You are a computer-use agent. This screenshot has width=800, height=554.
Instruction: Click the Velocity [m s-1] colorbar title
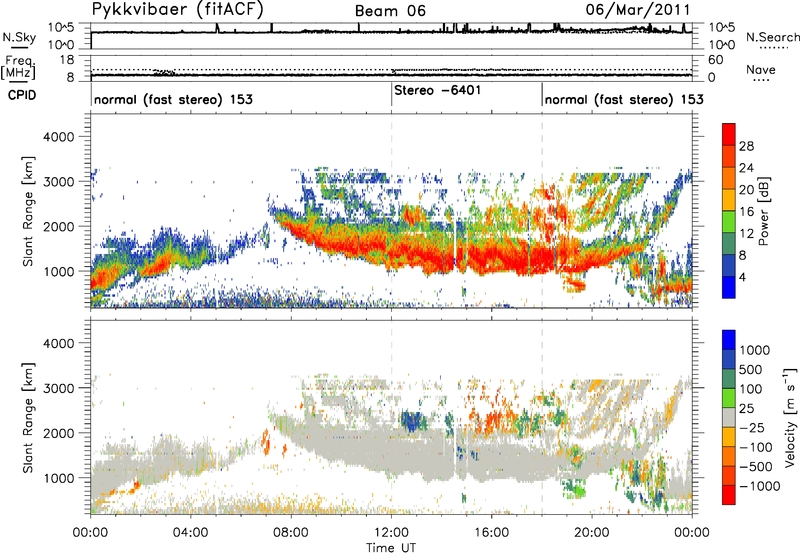(790, 417)
